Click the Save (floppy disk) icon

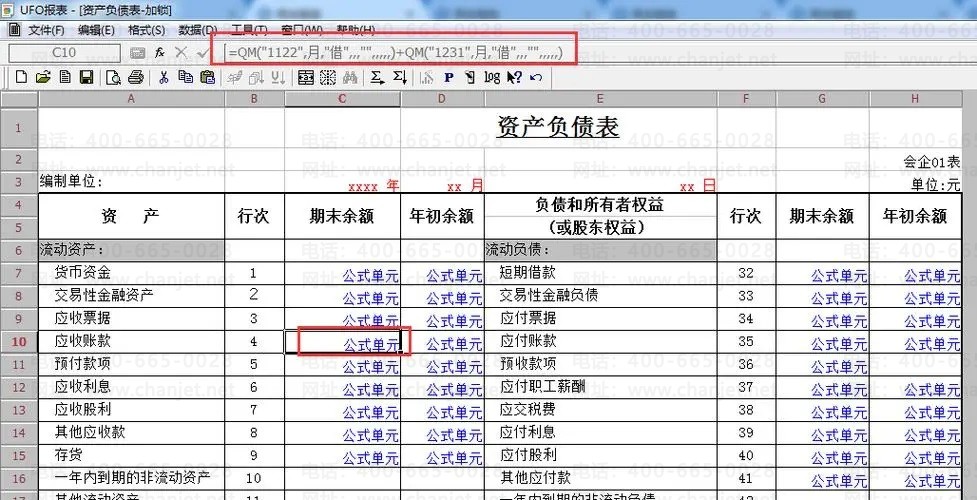click(87, 77)
